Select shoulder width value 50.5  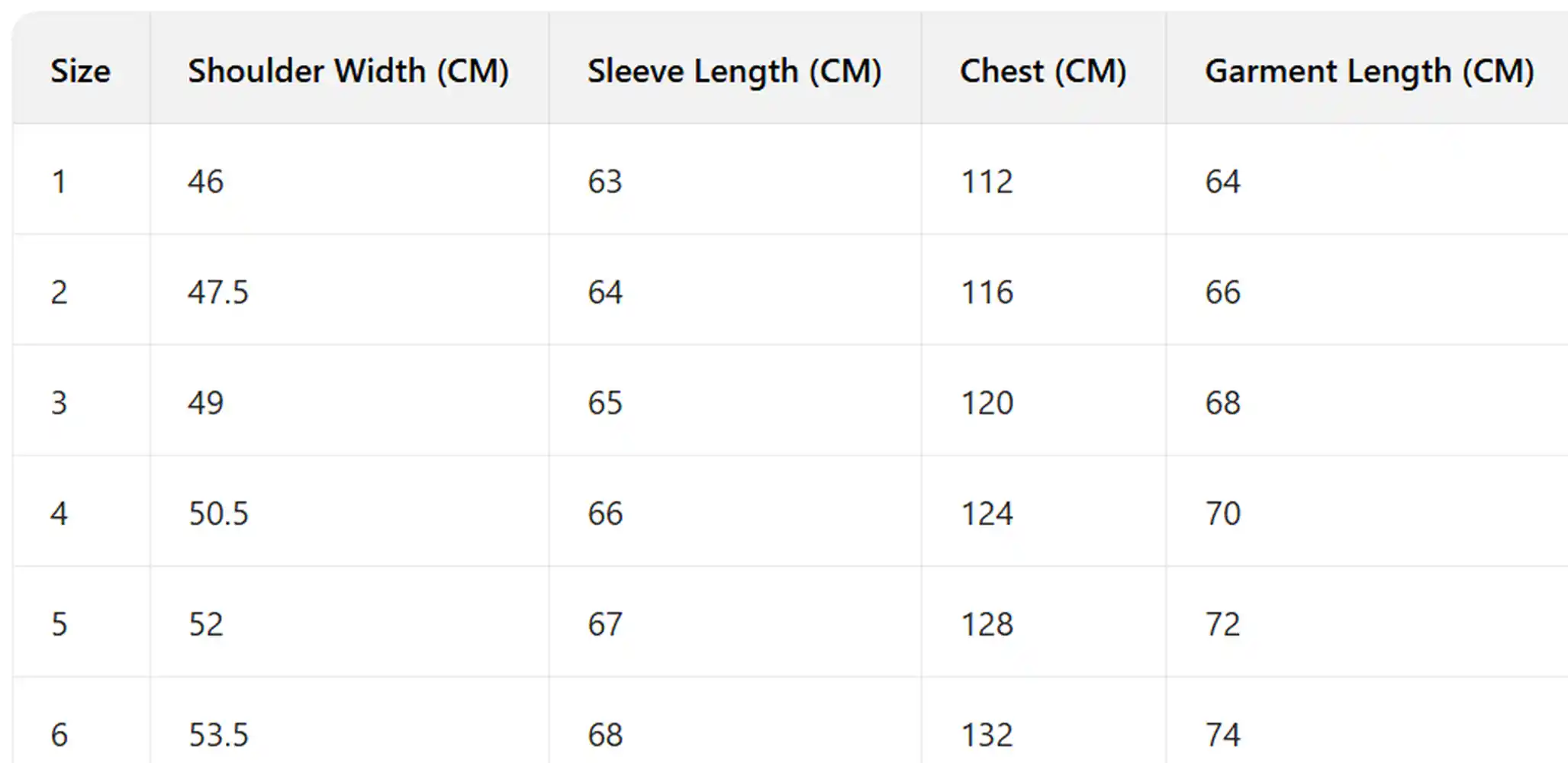click(218, 513)
